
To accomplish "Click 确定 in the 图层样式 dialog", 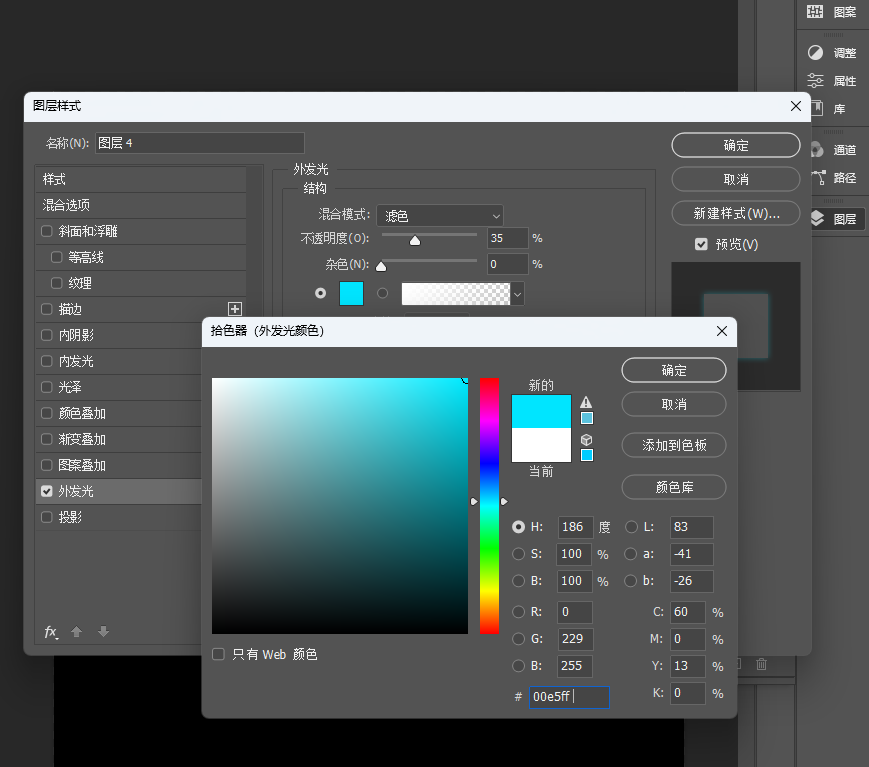I will (x=736, y=145).
